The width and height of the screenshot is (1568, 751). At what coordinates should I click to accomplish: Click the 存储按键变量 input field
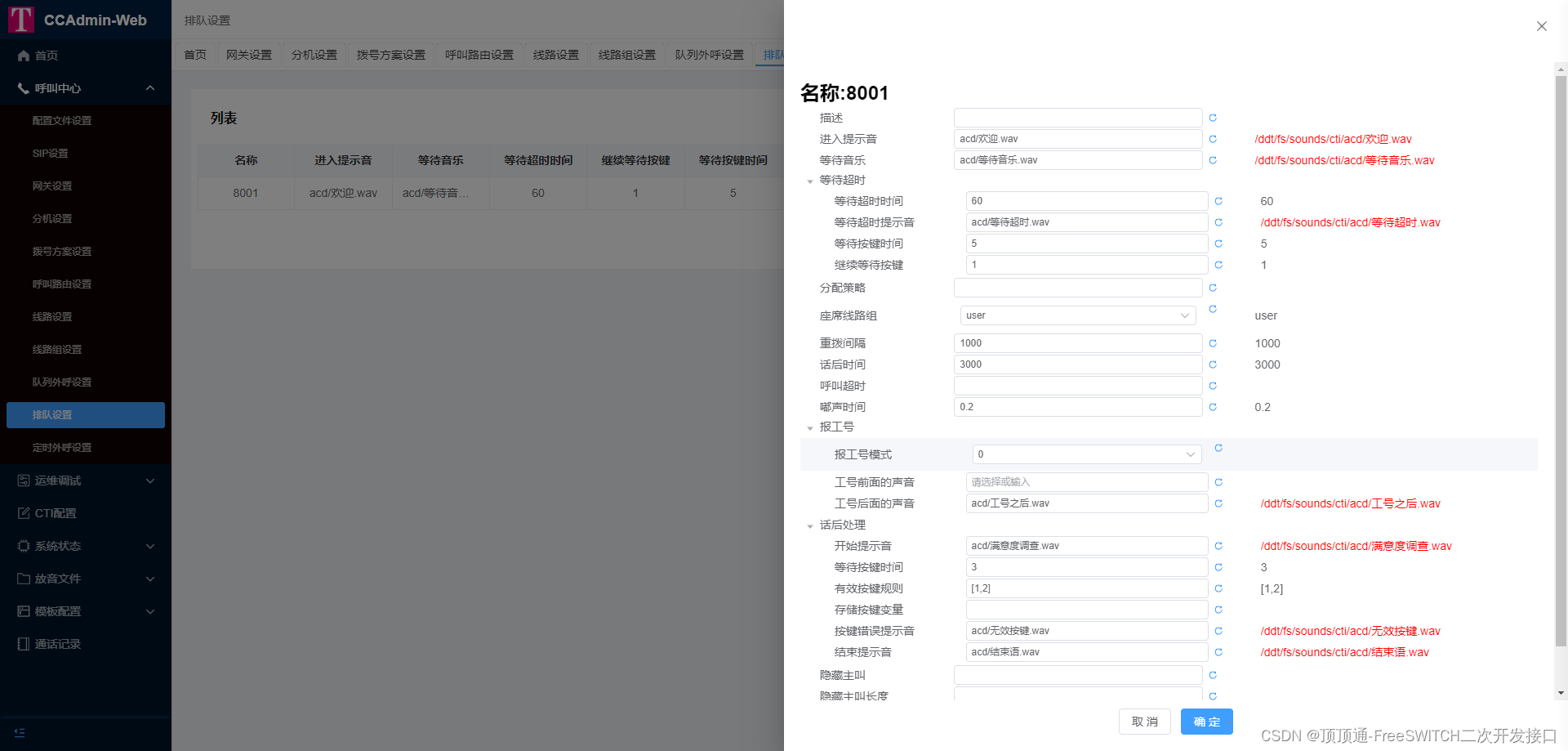[1087, 610]
